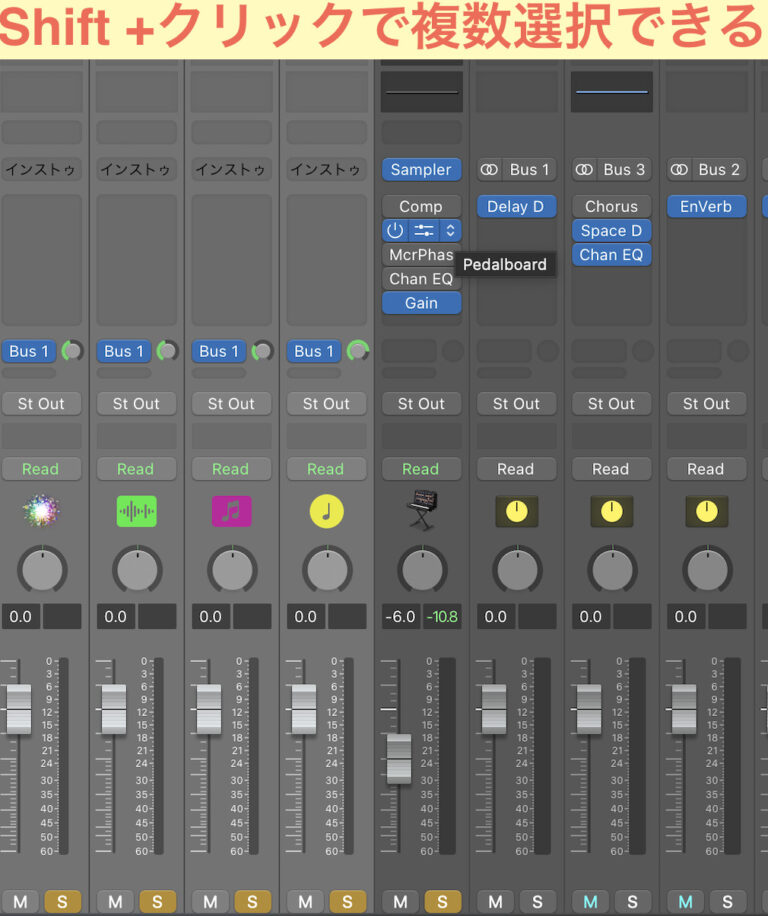Mute the sparkle-icon channel strip

pyautogui.click(x=20, y=902)
